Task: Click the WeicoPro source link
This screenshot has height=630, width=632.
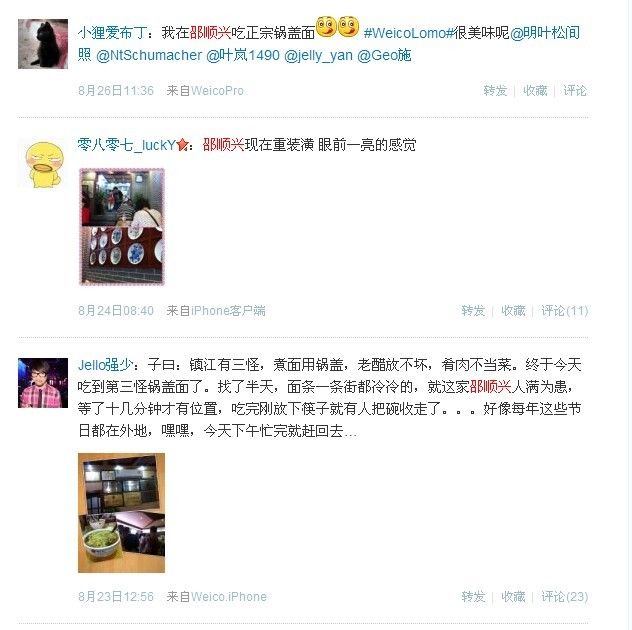Action: (217, 91)
